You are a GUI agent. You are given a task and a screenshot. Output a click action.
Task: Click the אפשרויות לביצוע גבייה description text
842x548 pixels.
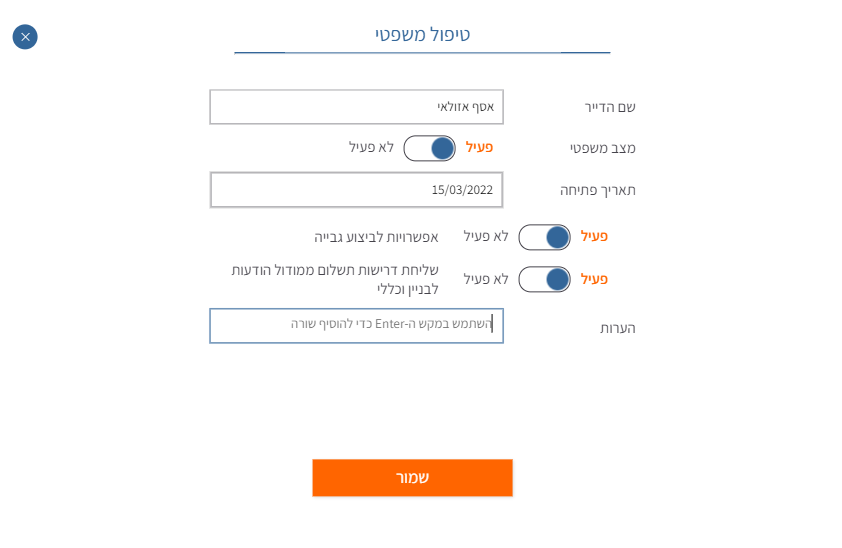tap(376, 237)
